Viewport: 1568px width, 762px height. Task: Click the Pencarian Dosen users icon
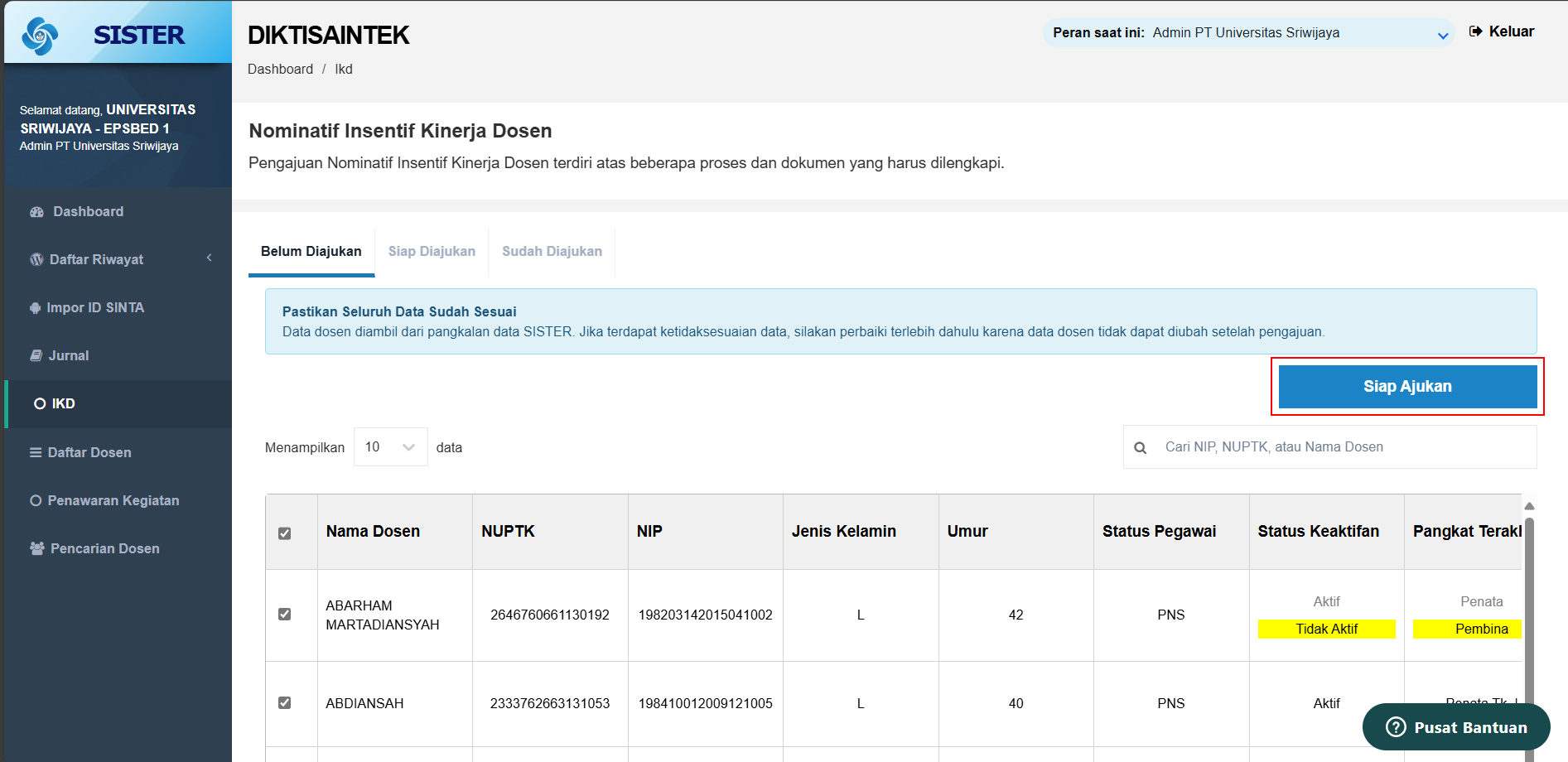pos(37,549)
